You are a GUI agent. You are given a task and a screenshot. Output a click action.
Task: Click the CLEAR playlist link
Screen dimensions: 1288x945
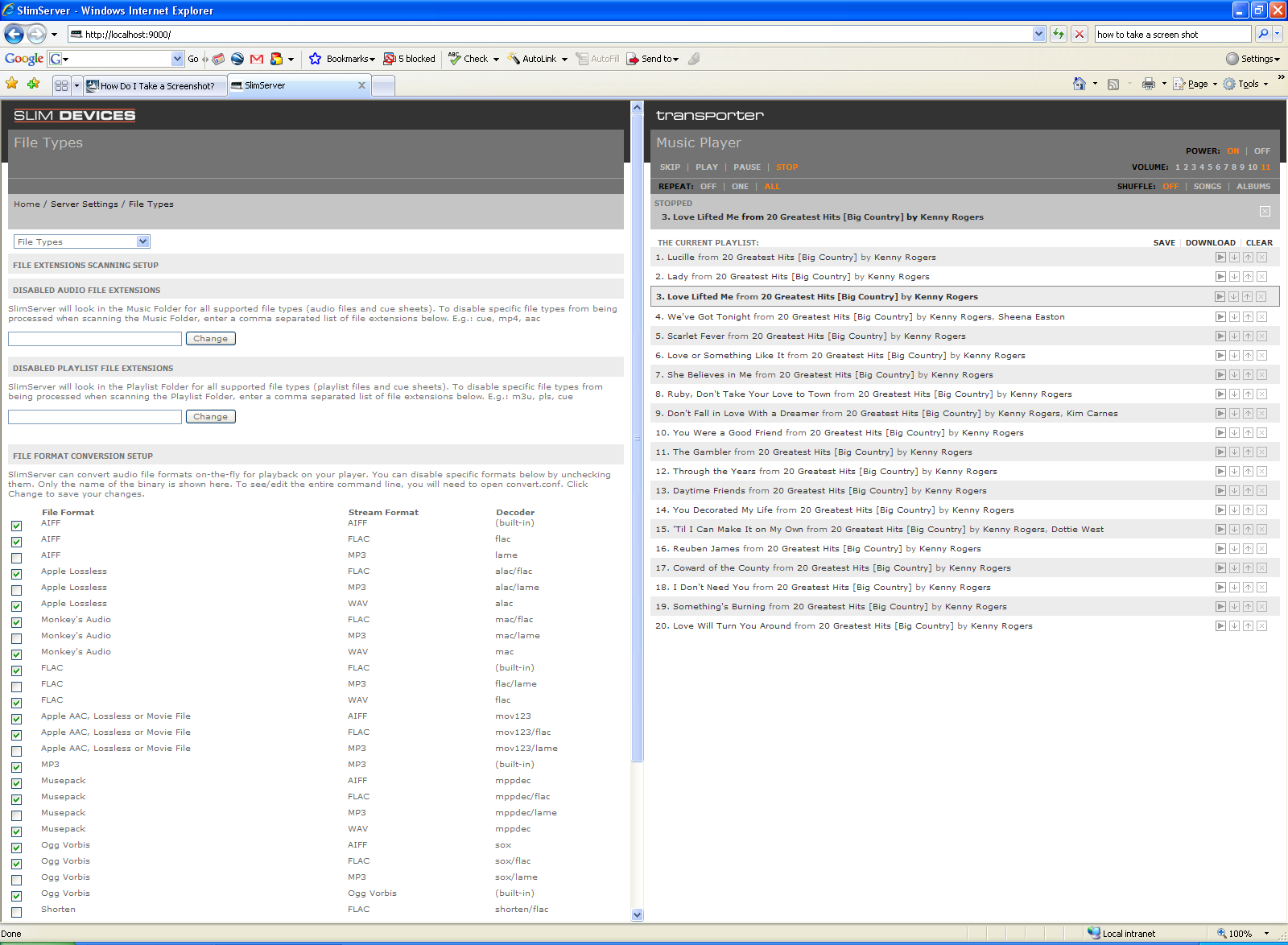point(1259,242)
